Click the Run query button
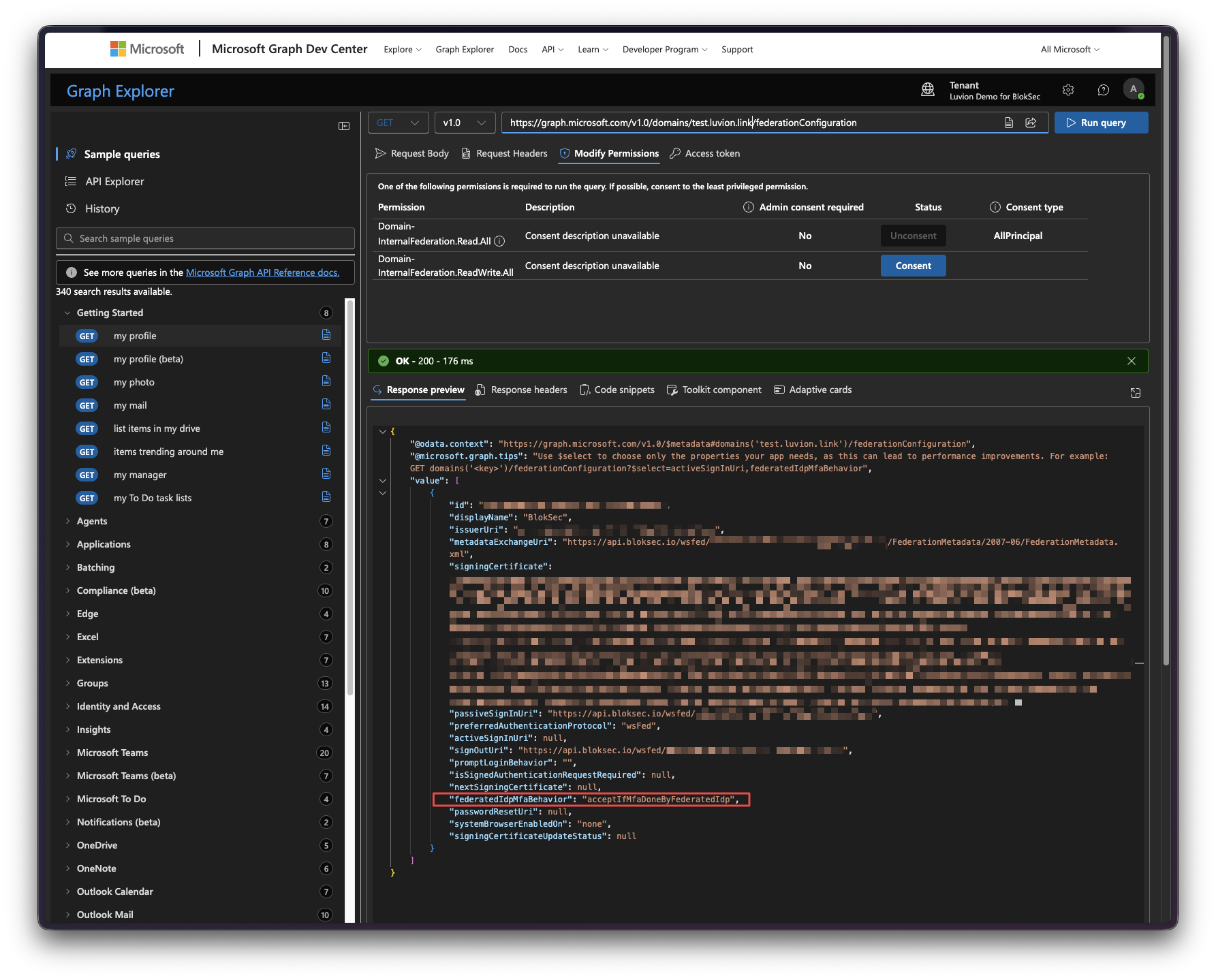 pos(1101,123)
